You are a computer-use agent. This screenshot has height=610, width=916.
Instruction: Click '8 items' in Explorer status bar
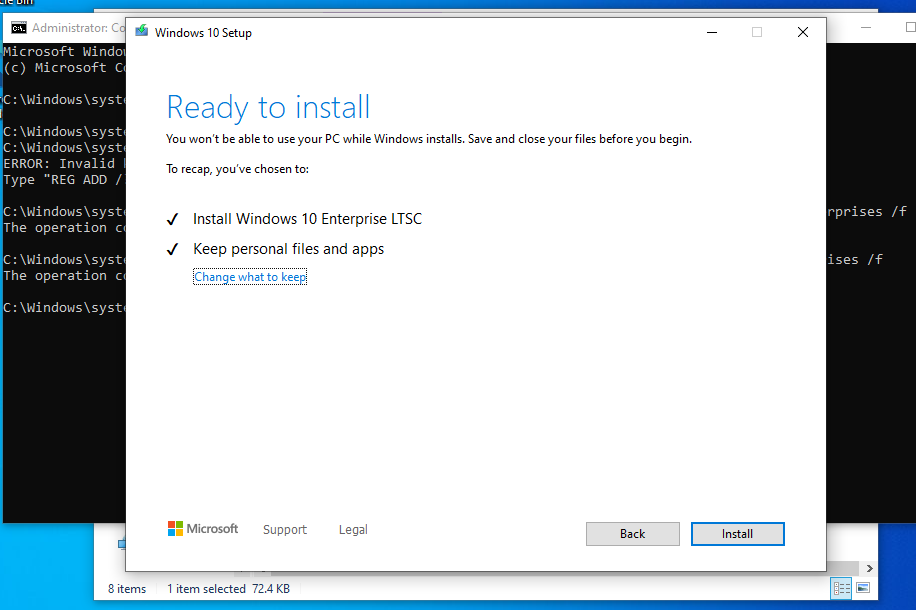(127, 589)
